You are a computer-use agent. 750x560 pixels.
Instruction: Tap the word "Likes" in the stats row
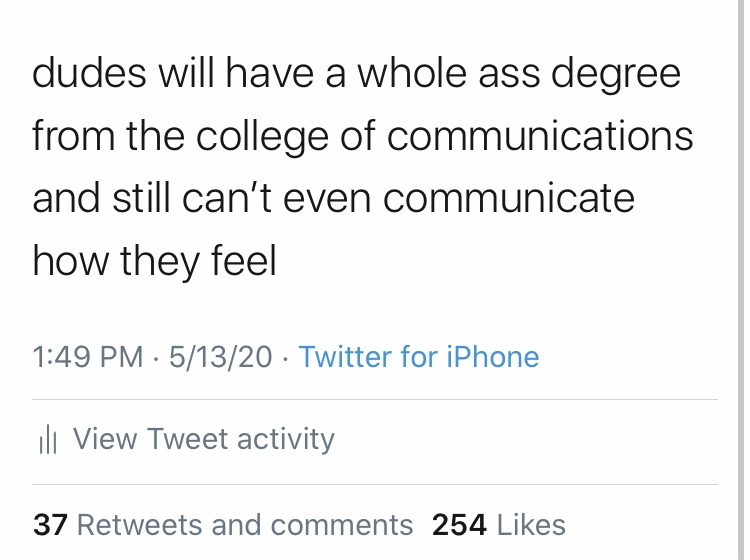click(x=530, y=524)
